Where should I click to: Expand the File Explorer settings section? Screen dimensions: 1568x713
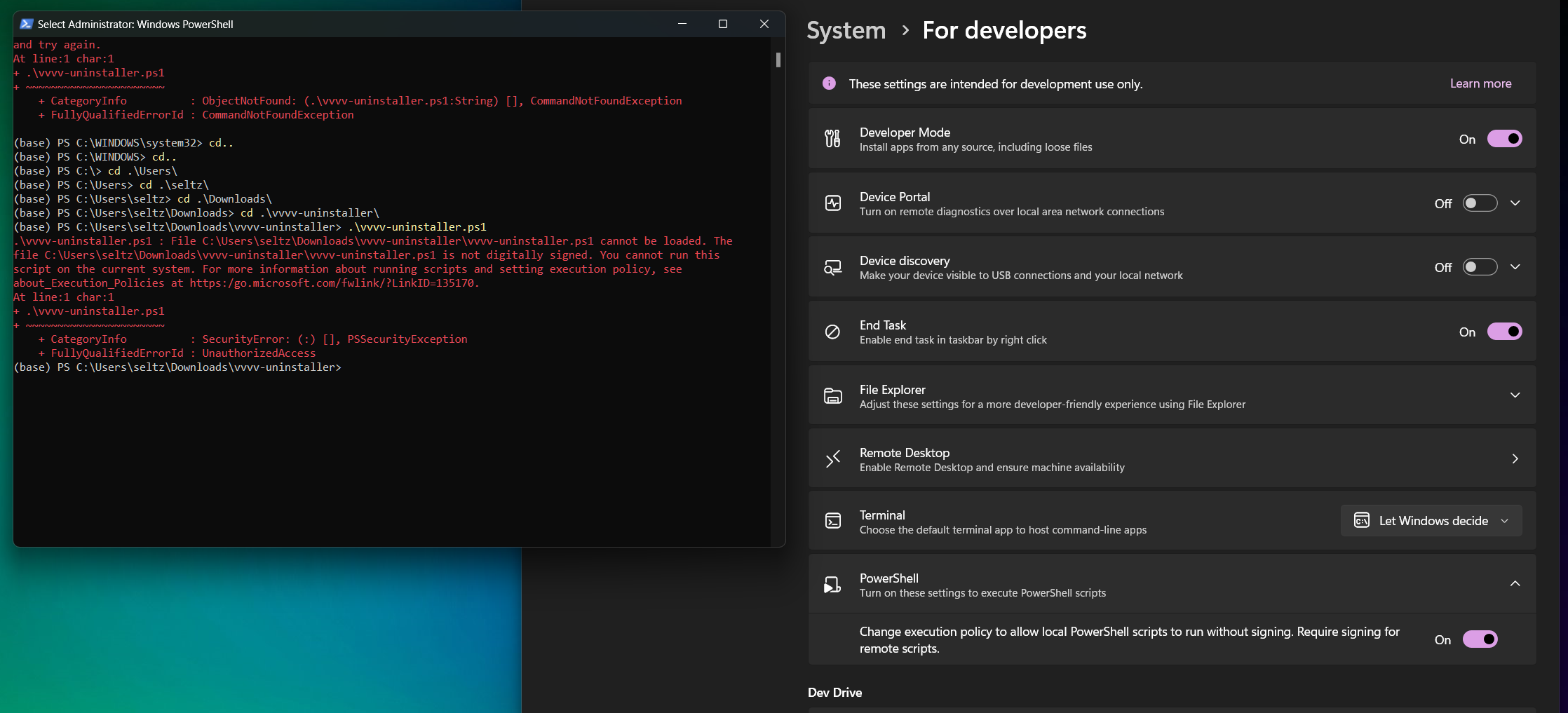1515,395
